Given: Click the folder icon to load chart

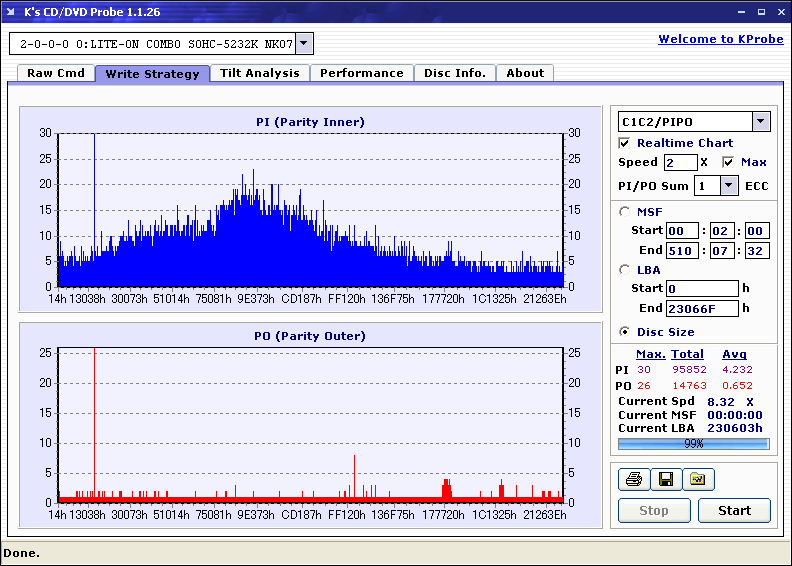Looking at the screenshot, I should click(x=698, y=480).
